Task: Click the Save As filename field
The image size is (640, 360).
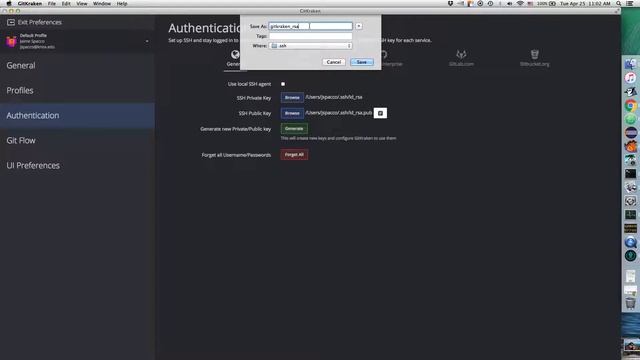Action: [x=311, y=26]
